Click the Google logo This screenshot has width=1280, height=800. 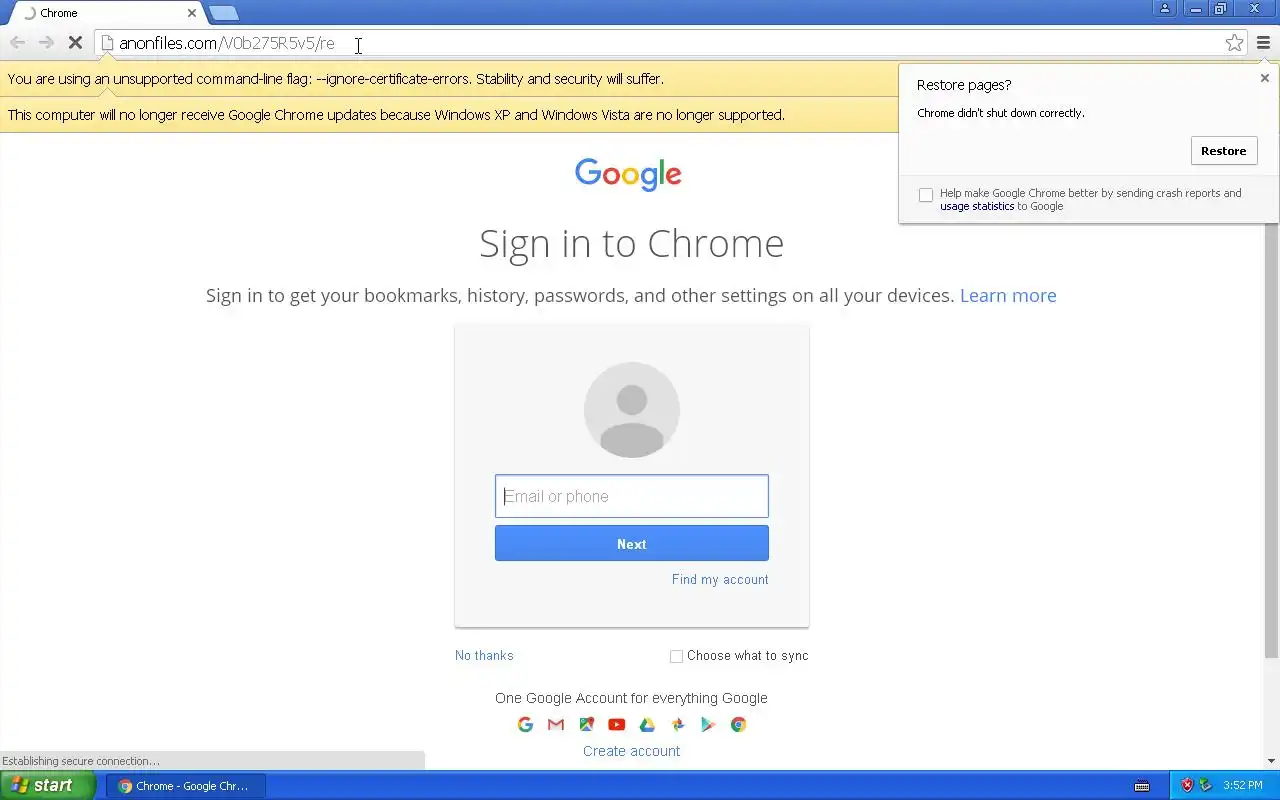tap(628, 174)
